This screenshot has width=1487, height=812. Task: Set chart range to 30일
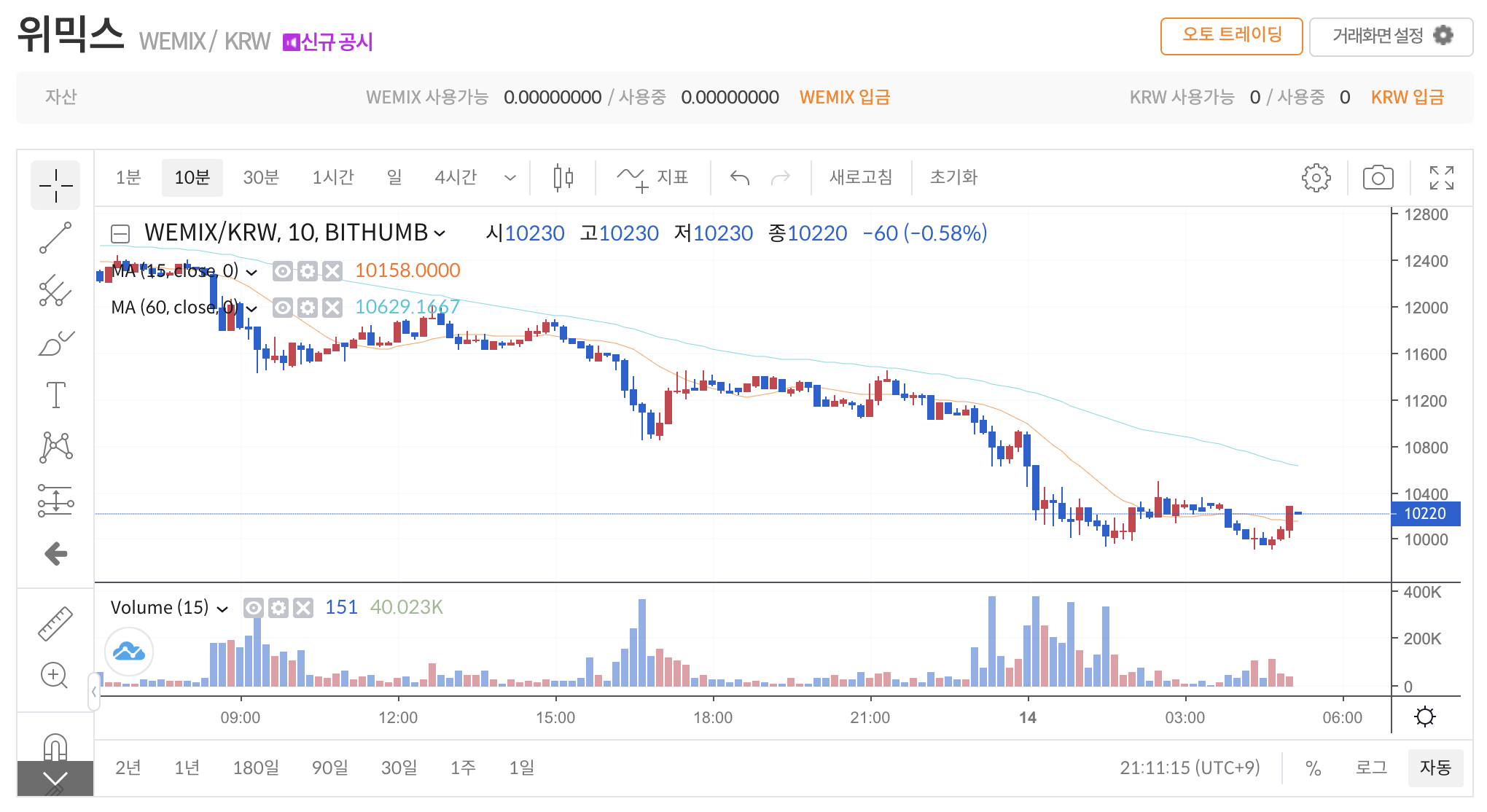pyautogui.click(x=399, y=768)
